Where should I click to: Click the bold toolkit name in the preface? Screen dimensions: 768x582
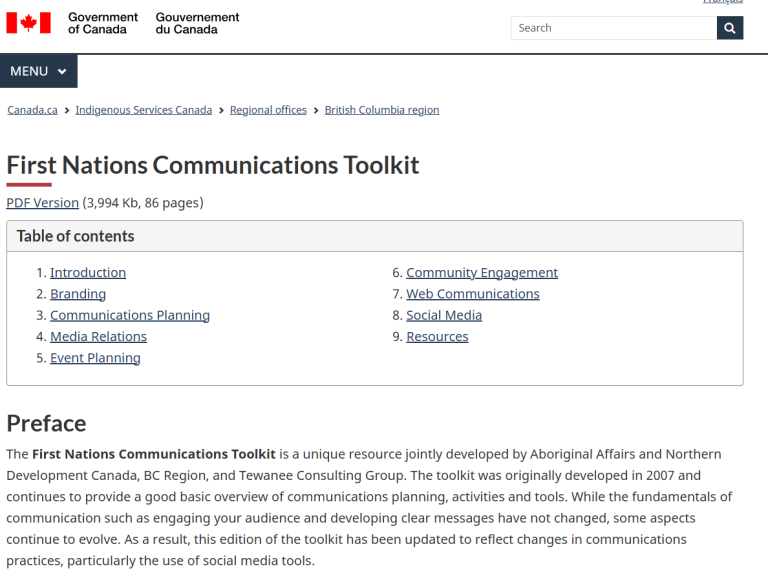154,454
